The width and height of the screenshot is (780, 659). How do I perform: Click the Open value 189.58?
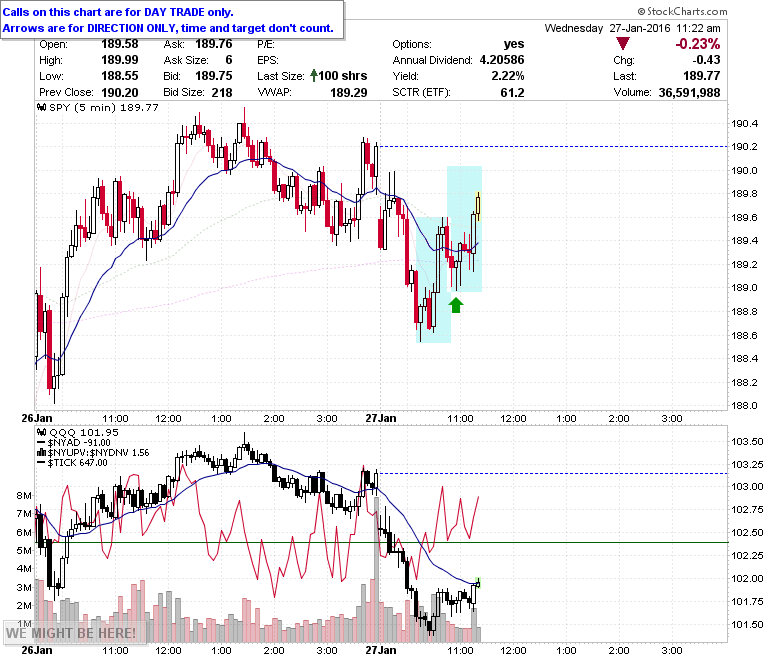point(120,44)
